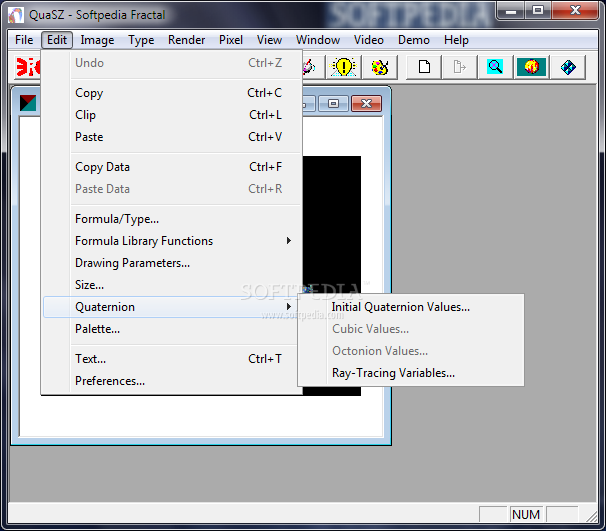This screenshot has height=531, width=606.
Task: Close the open Edit menu
Action: pos(57,40)
